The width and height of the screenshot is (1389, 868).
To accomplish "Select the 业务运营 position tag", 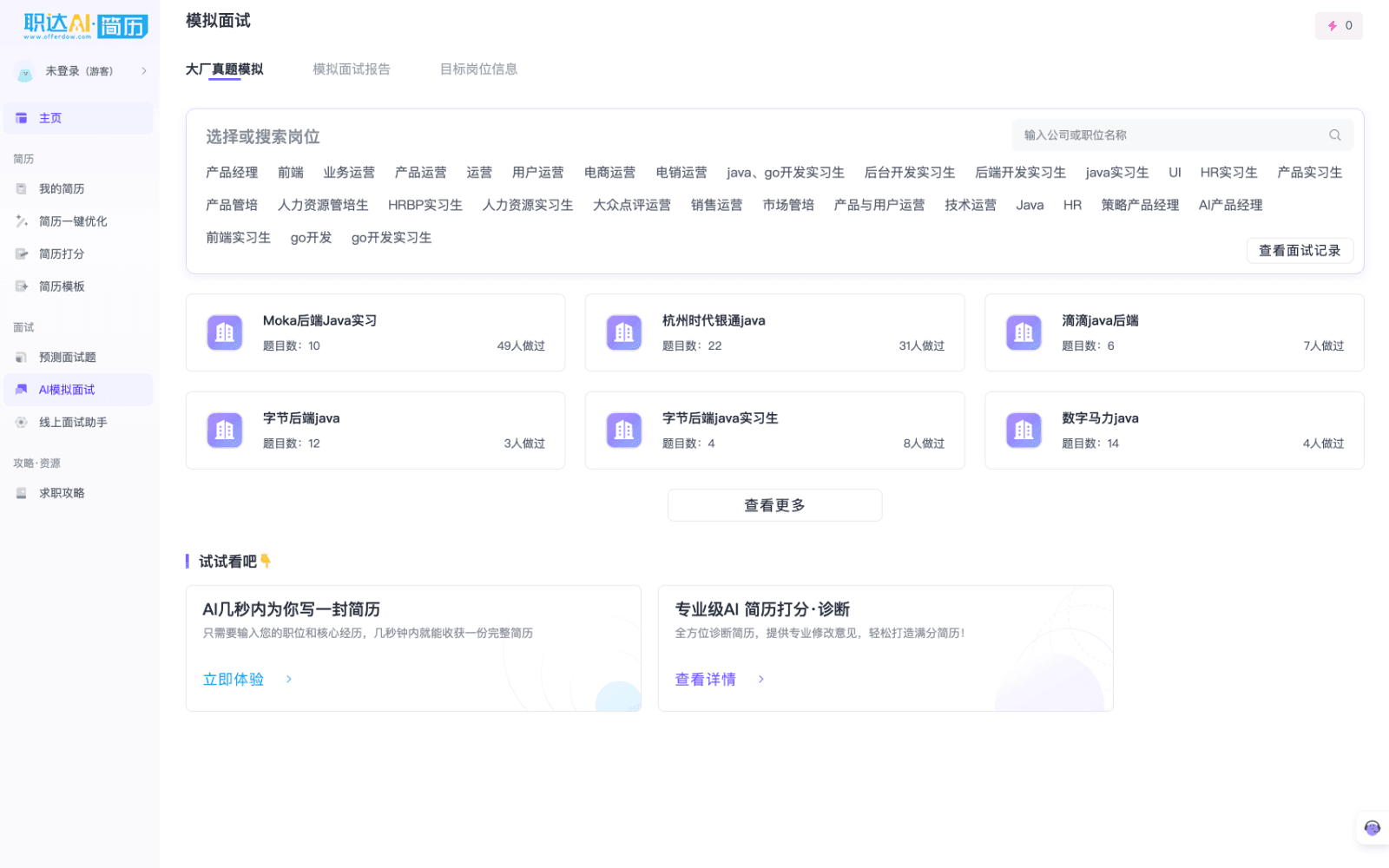I will pyautogui.click(x=349, y=173).
